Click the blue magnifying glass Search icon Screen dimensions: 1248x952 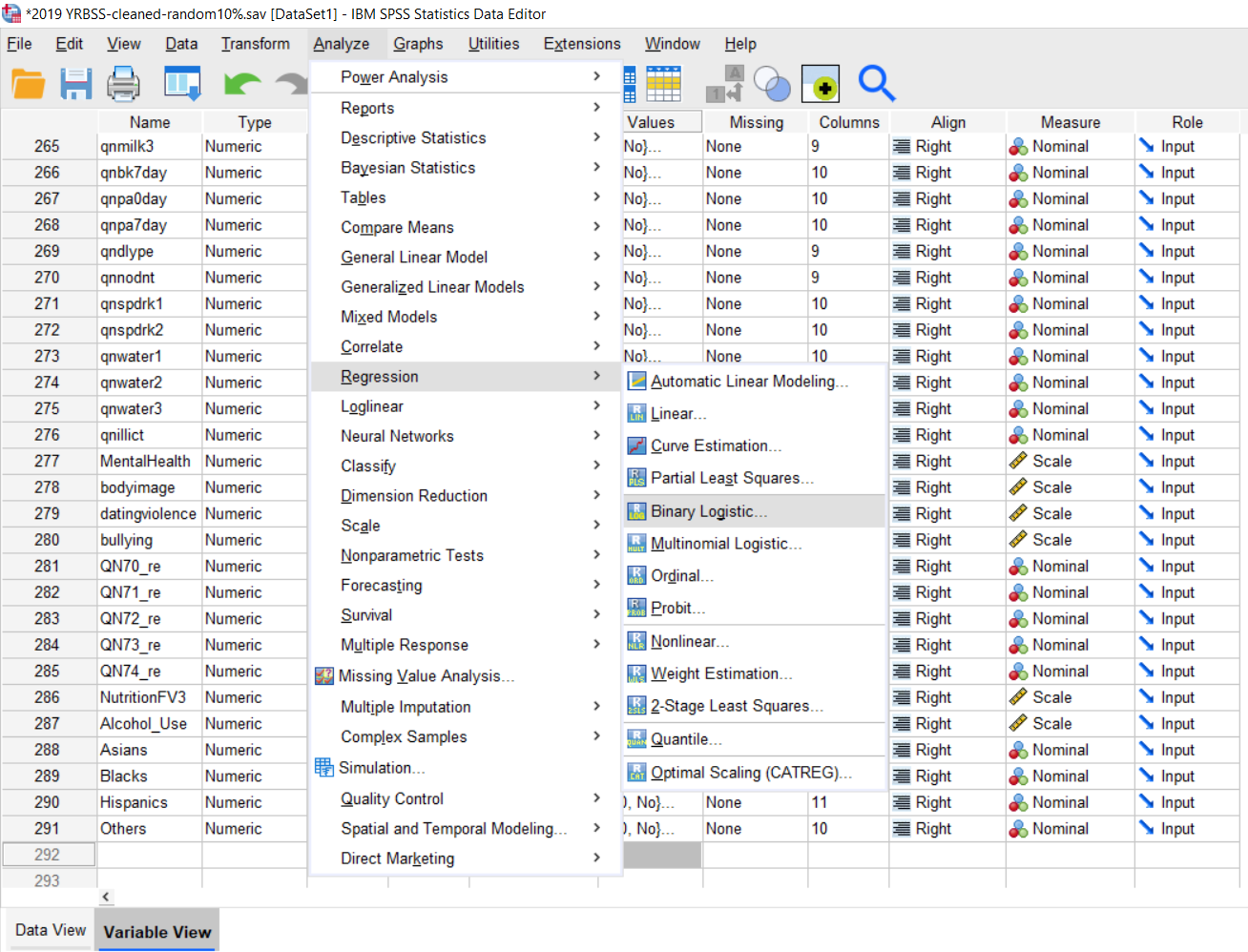point(876,83)
